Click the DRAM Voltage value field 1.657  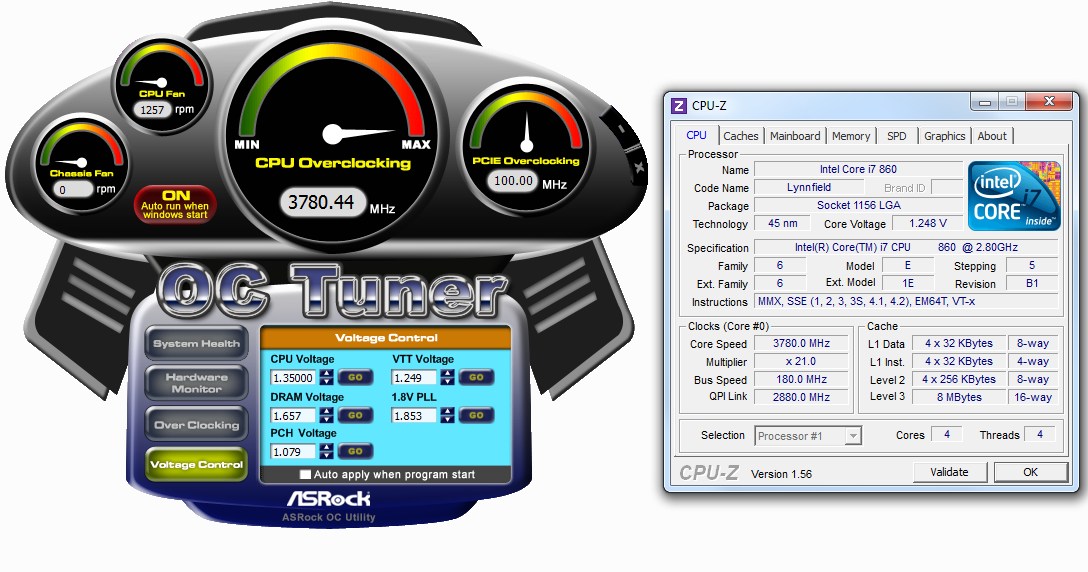click(294, 415)
